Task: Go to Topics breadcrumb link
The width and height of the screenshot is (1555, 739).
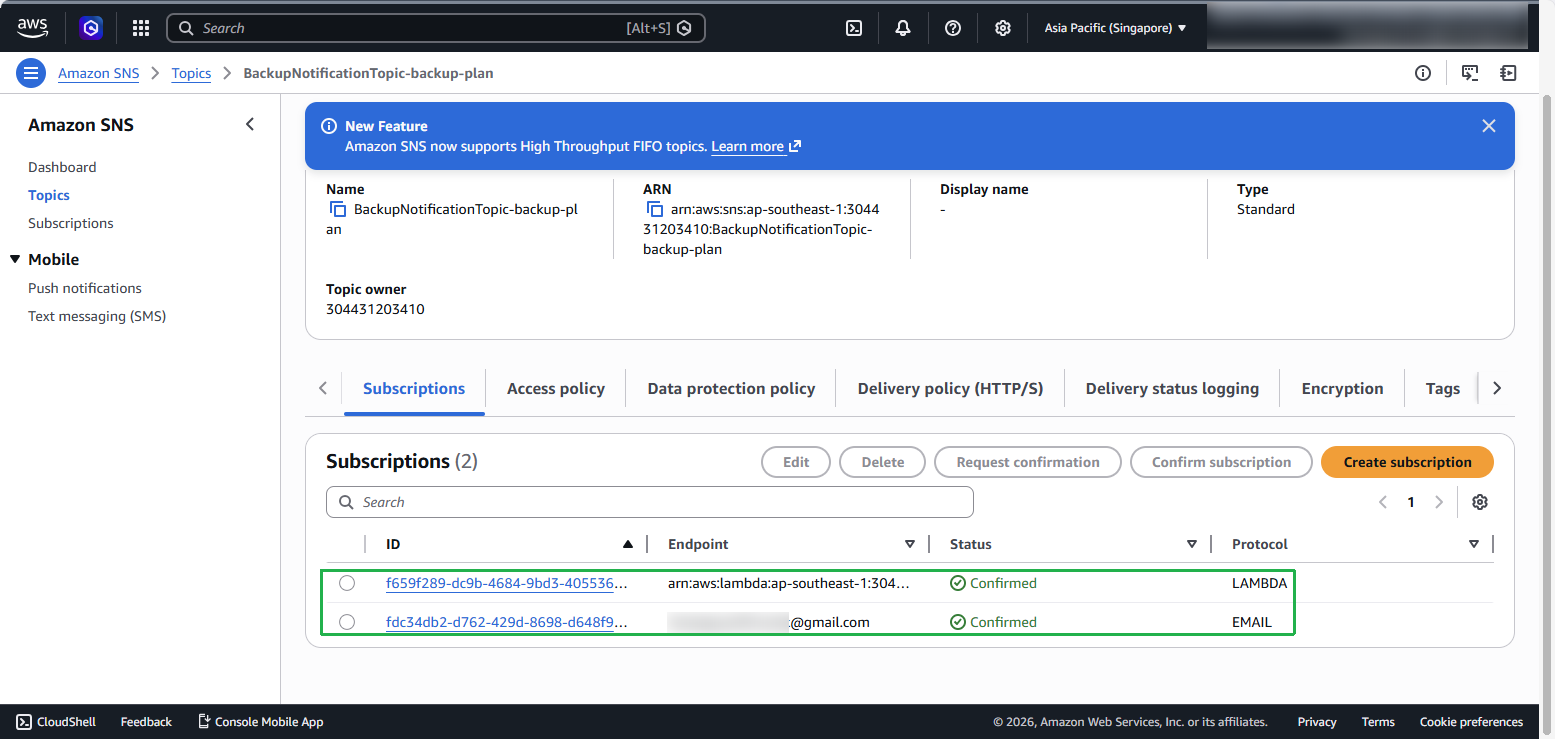Action: [x=191, y=73]
